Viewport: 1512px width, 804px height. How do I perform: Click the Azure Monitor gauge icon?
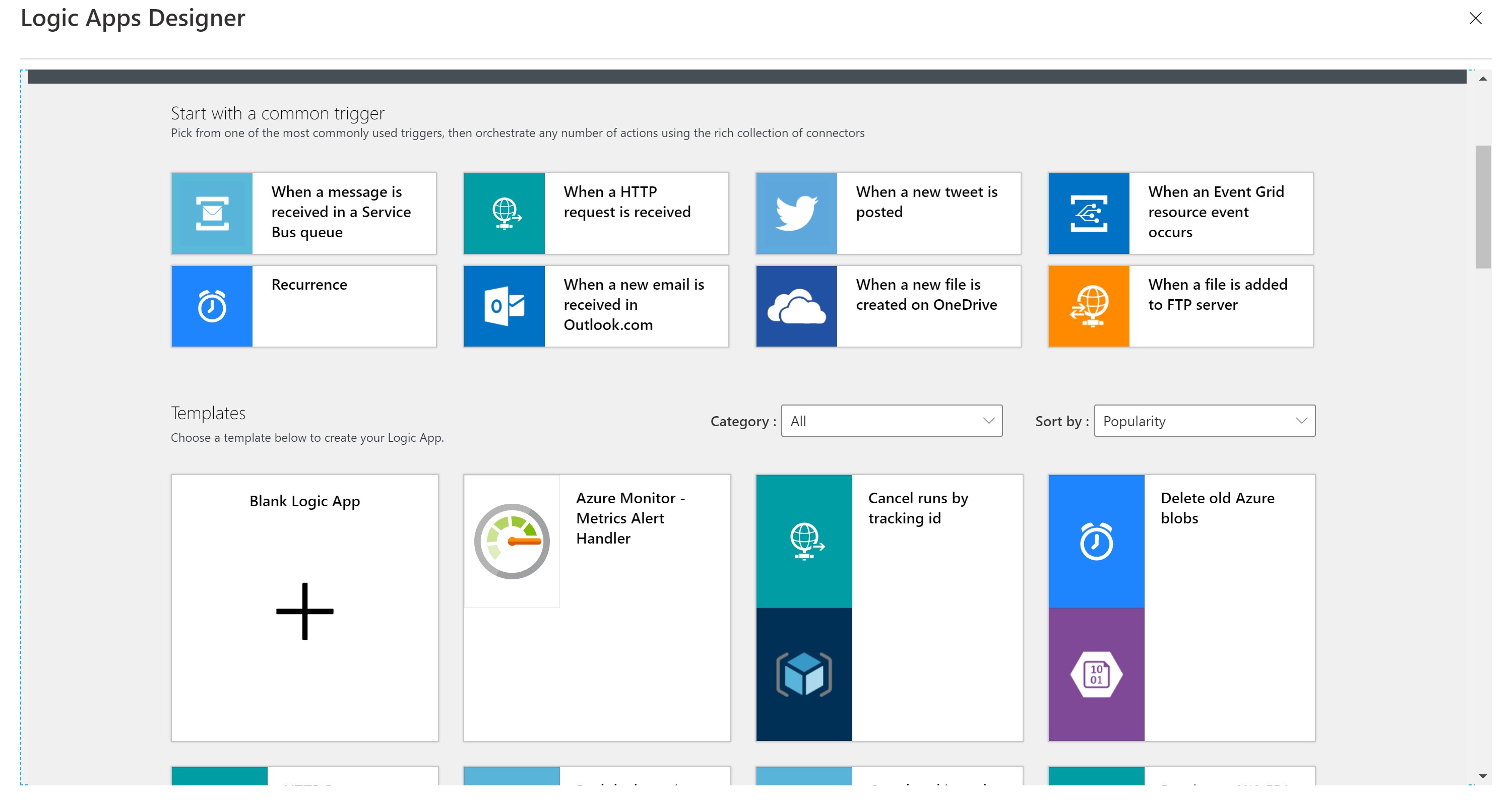pyautogui.click(x=512, y=541)
